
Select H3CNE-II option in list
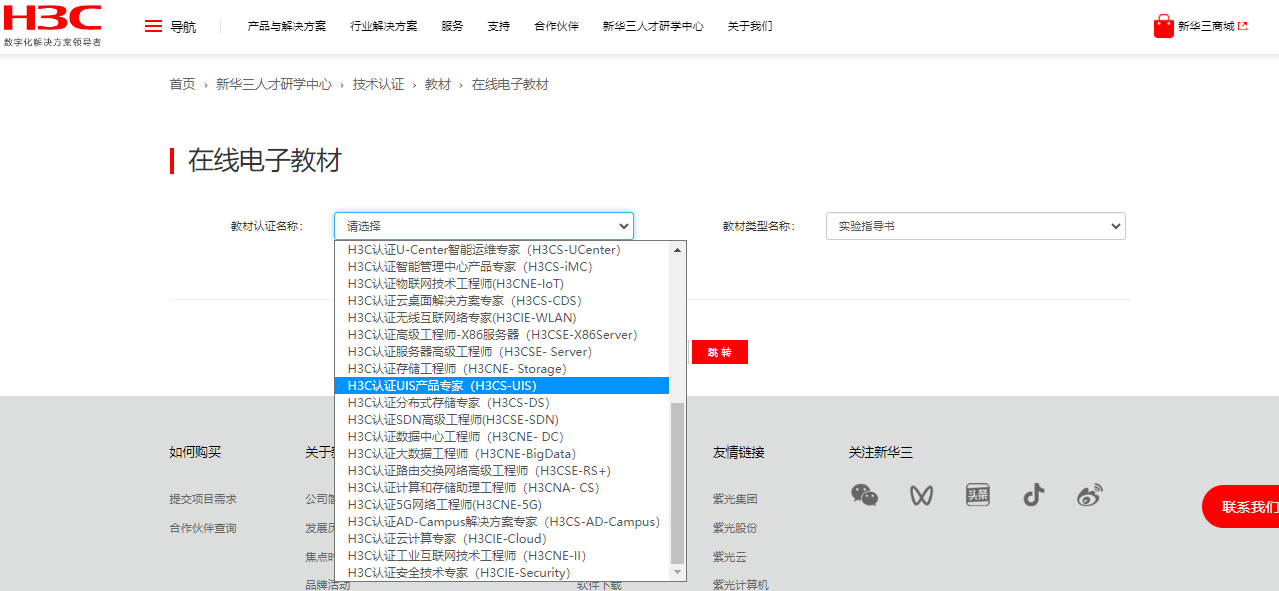(502, 556)
